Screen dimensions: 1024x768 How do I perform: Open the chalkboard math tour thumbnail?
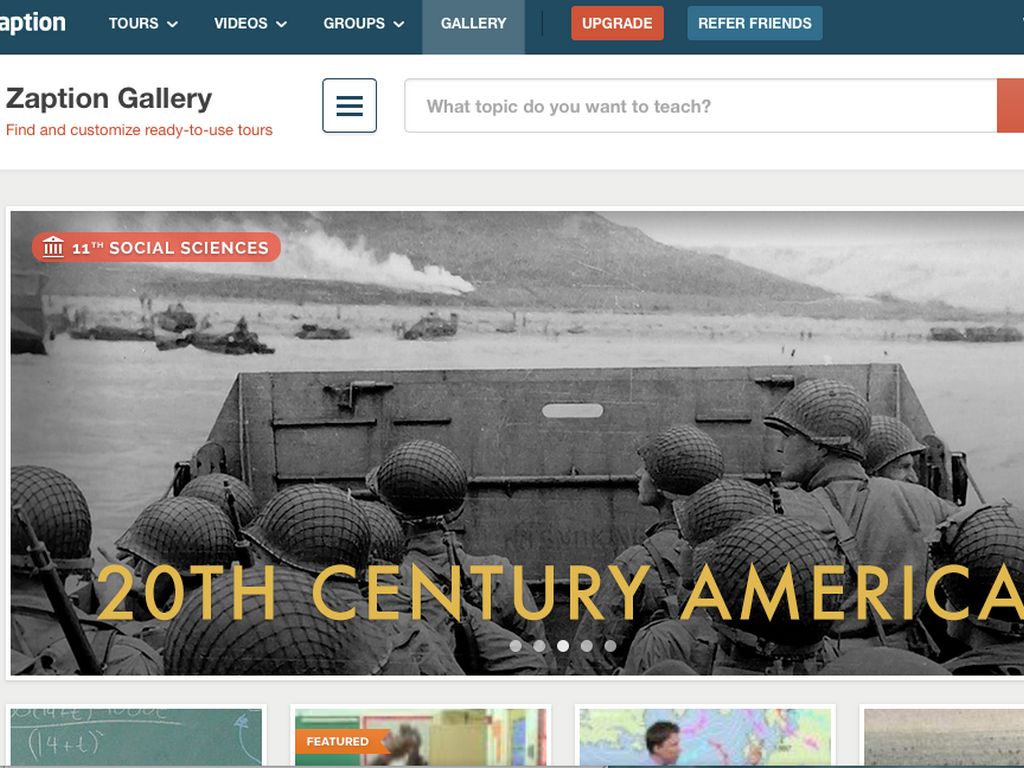point(136,737)
